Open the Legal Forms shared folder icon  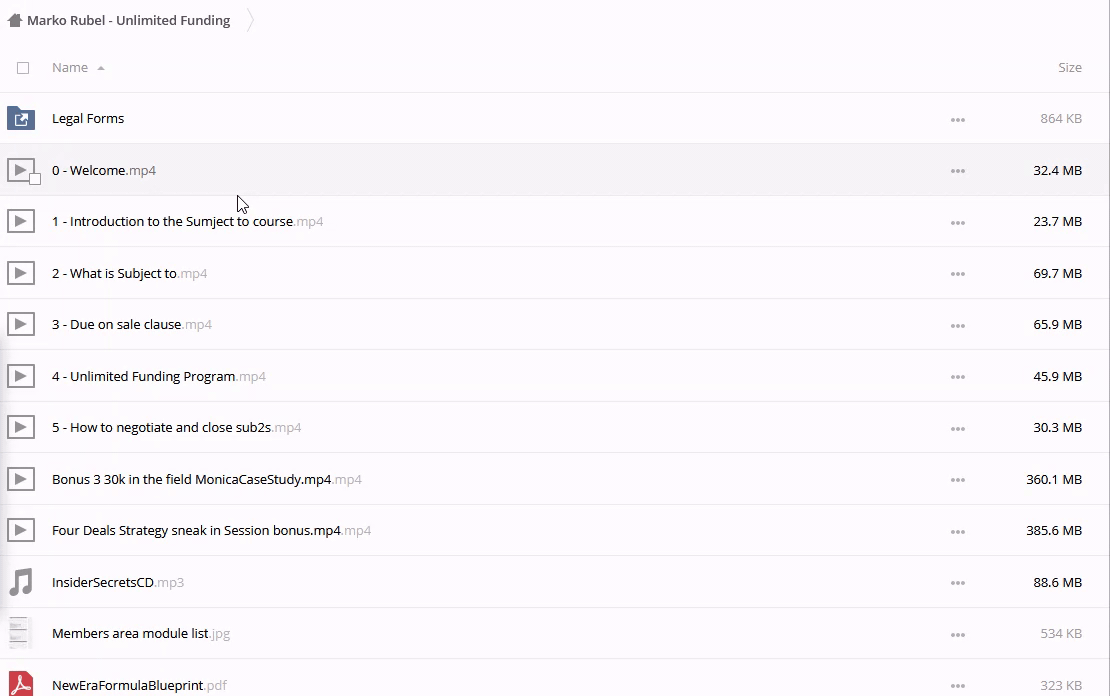[x=21, y=119]
